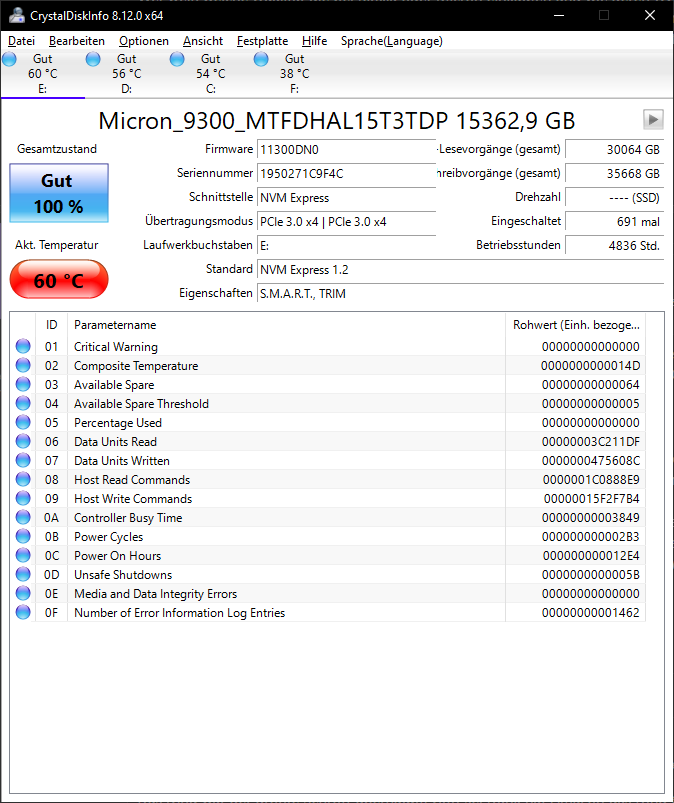Select the Composite Temperature parameter name

[136, 366]
